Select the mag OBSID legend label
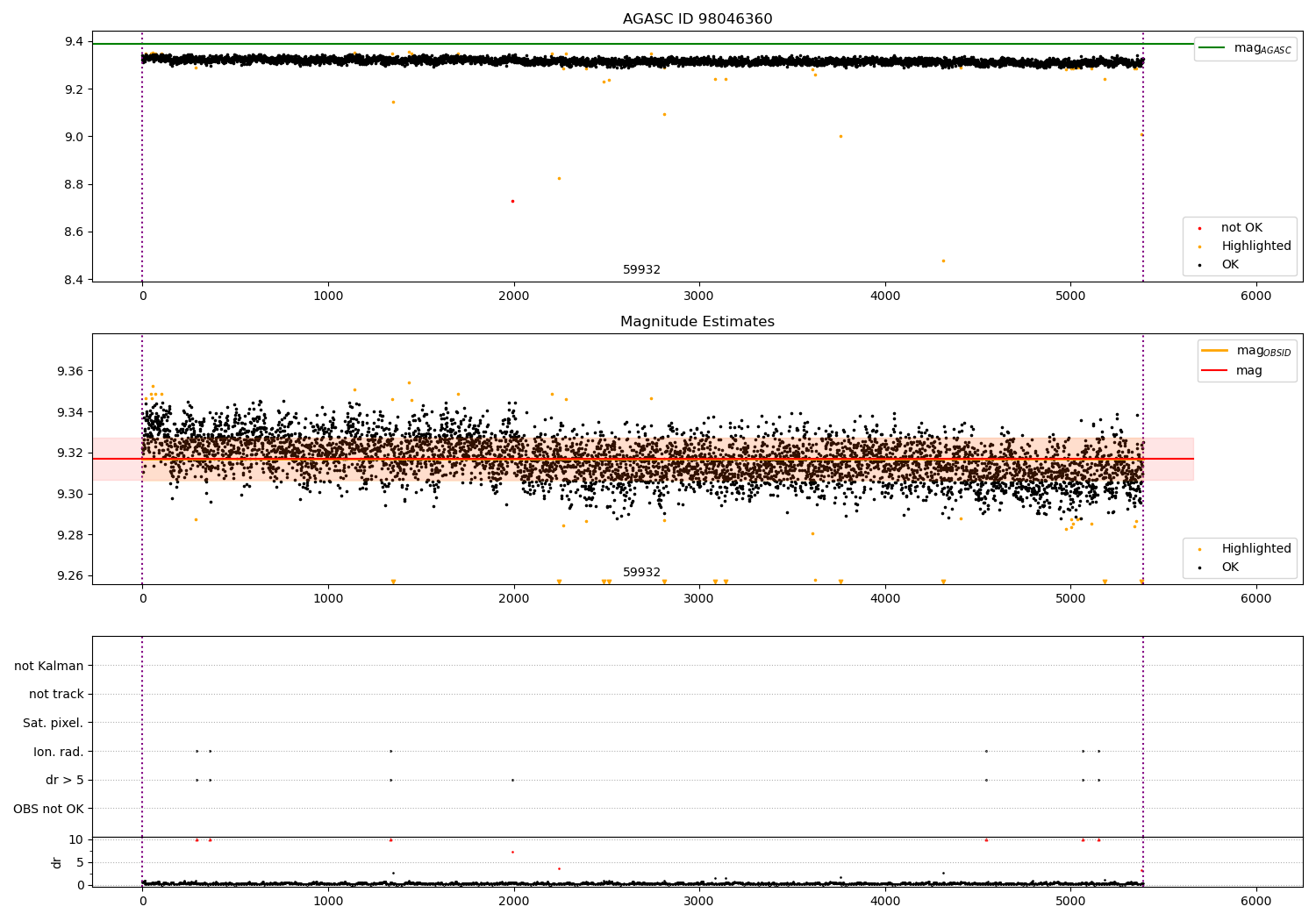Viewport: 1316px width, 921px height. coord(1263,351)
